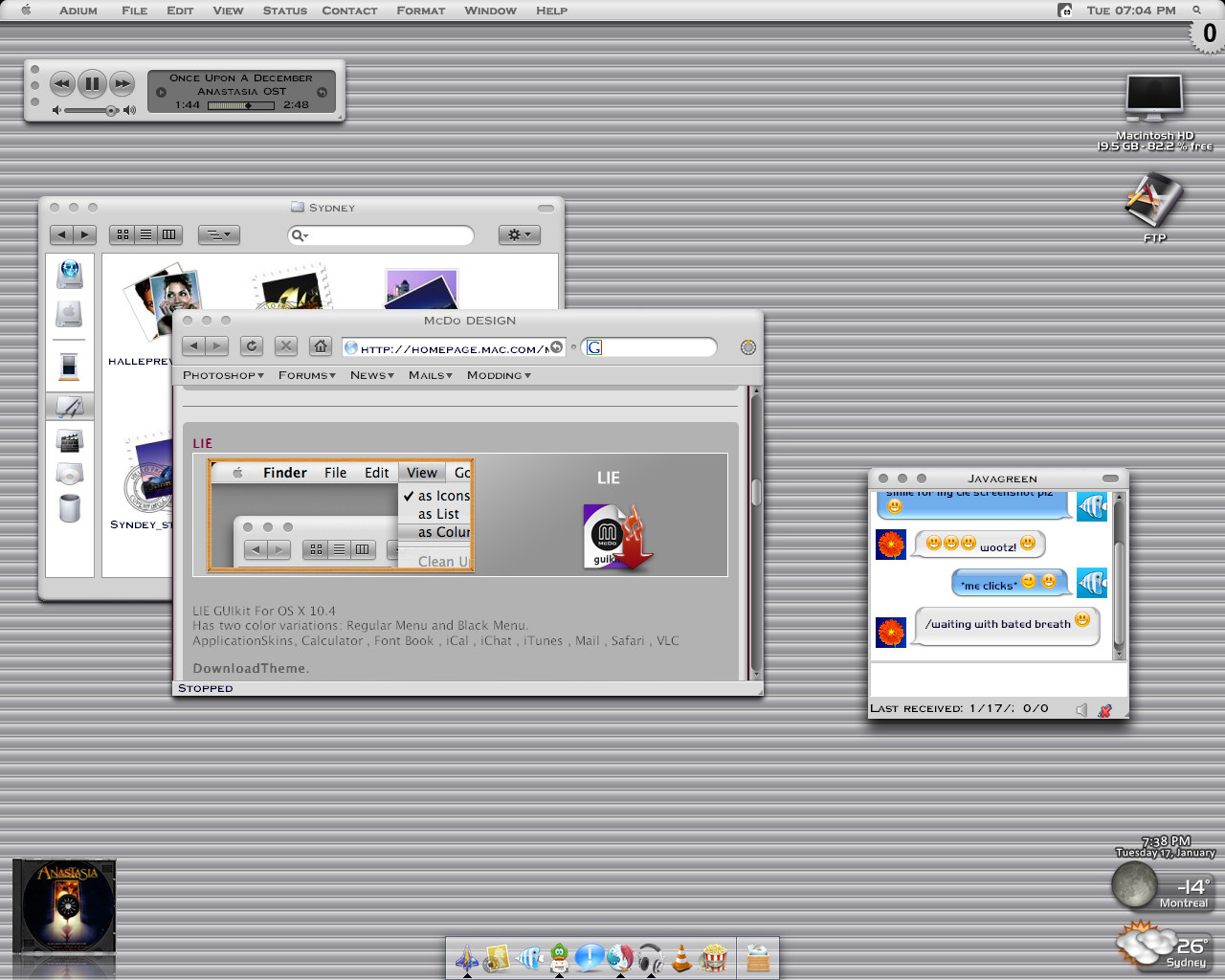Open the Contact menu
This screenshot has height=980, width=1225.
[349, 11]
